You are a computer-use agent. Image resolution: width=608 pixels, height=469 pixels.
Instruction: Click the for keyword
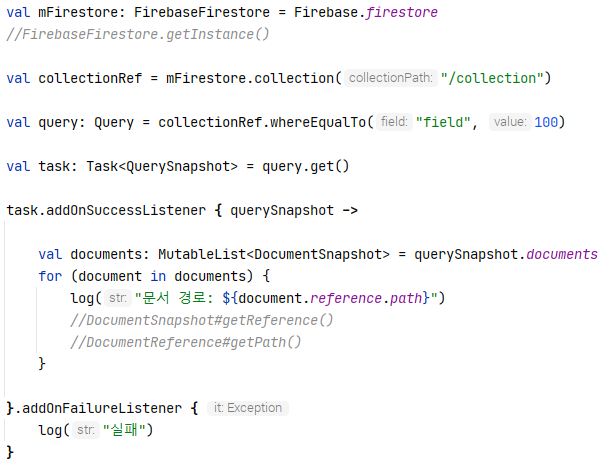[50, 276]
